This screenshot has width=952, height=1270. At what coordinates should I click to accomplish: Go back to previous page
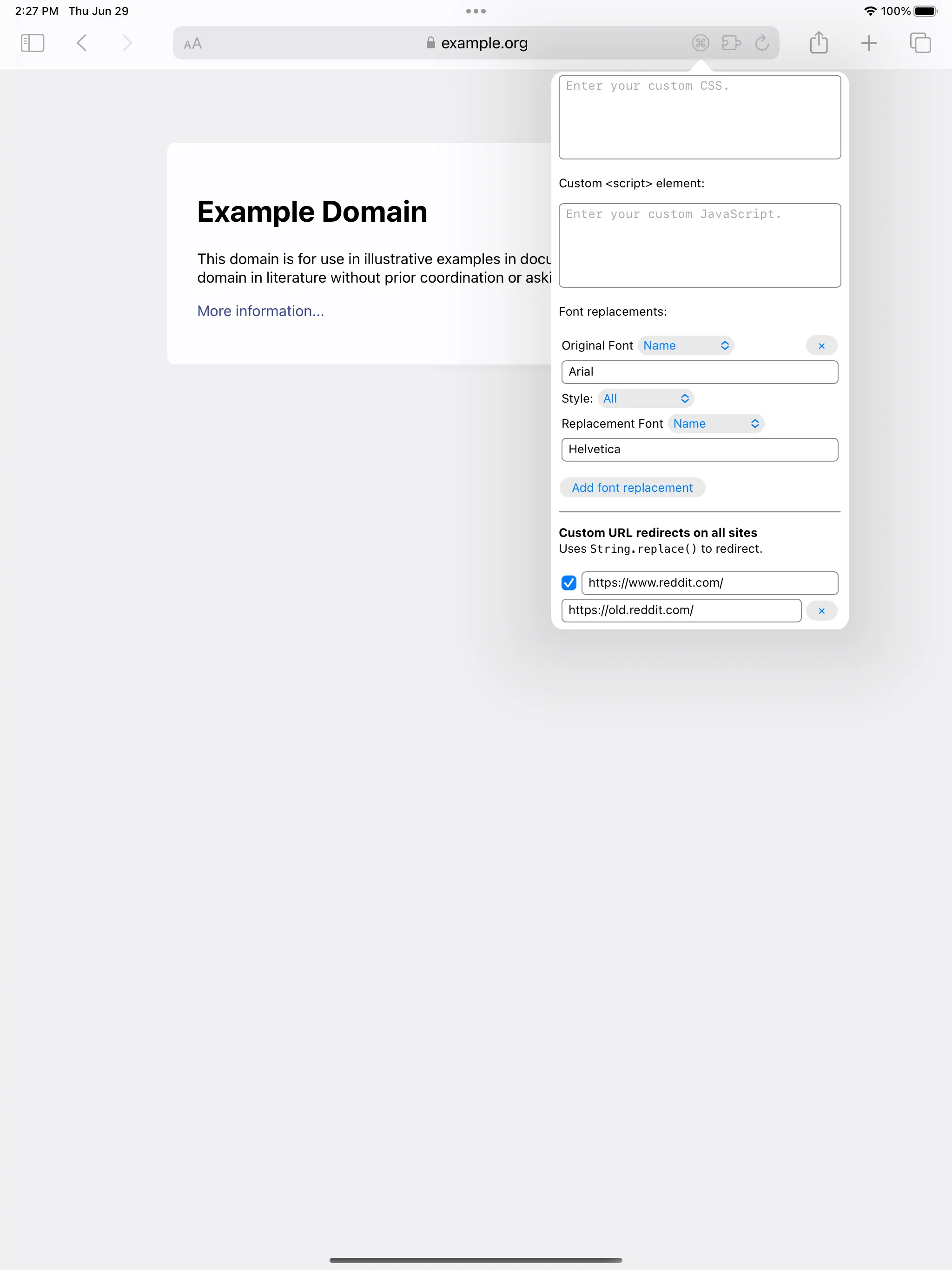pyautogui.click(x=82, y=43)
